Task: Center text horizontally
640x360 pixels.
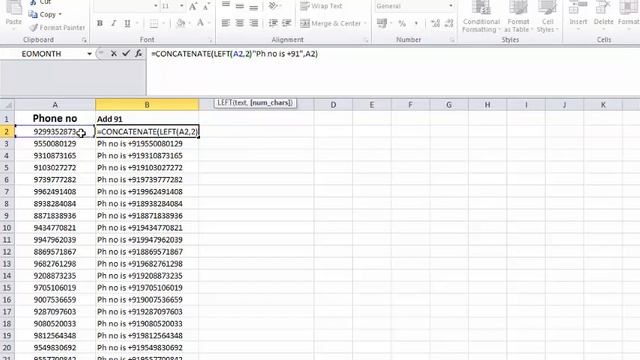Action: (x=240, y=23)
